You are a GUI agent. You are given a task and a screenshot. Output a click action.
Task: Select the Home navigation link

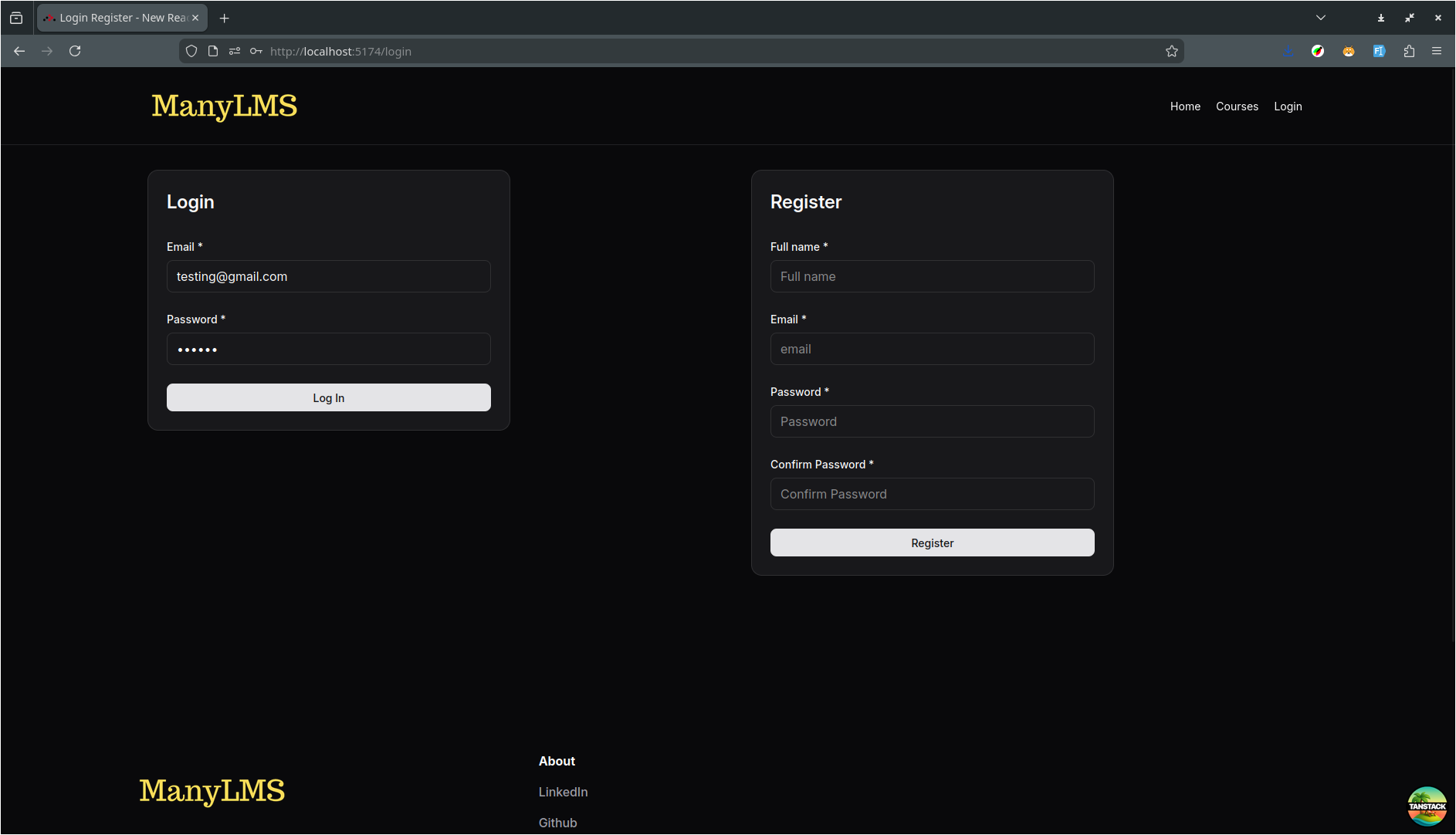click(1185, 106)
